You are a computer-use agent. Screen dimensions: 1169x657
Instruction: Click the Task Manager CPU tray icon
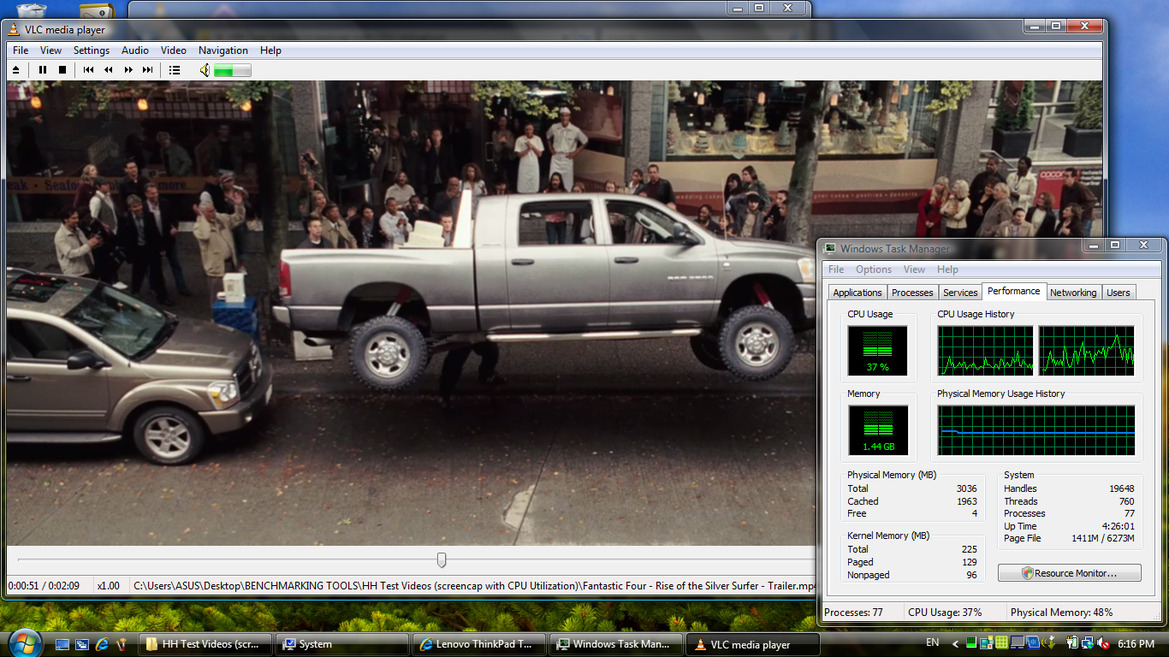[x=971, y=642]
